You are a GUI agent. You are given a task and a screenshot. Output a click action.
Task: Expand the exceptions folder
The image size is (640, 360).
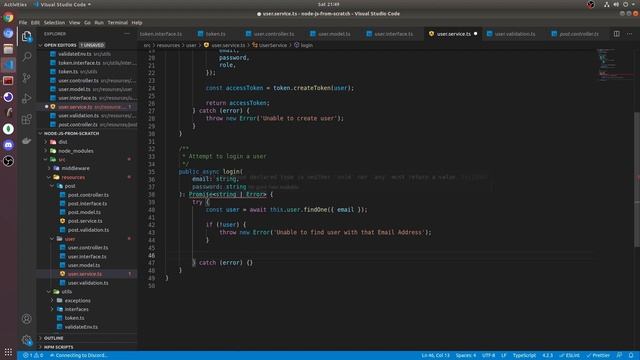78,301
